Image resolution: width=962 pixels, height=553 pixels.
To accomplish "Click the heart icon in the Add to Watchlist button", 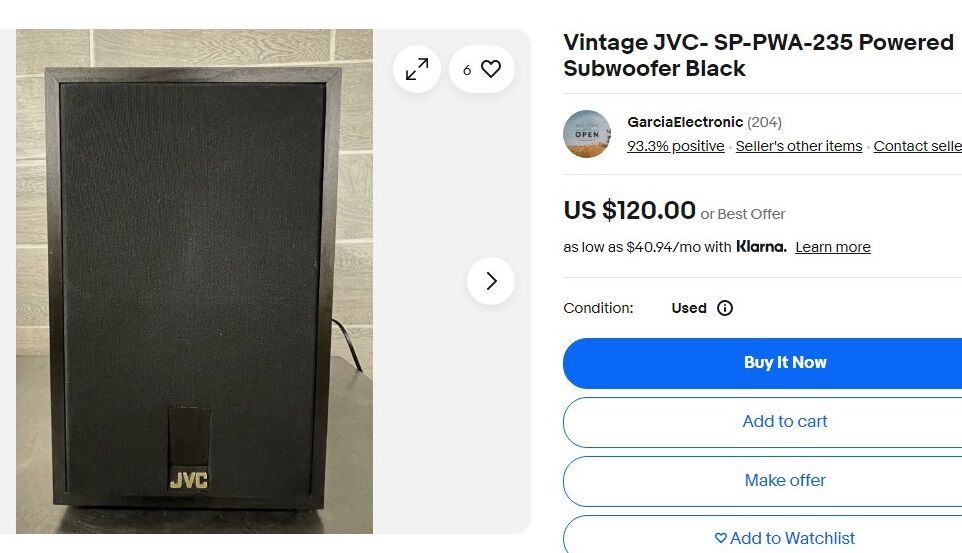I will pyautogui.click(x=721, y=538).
